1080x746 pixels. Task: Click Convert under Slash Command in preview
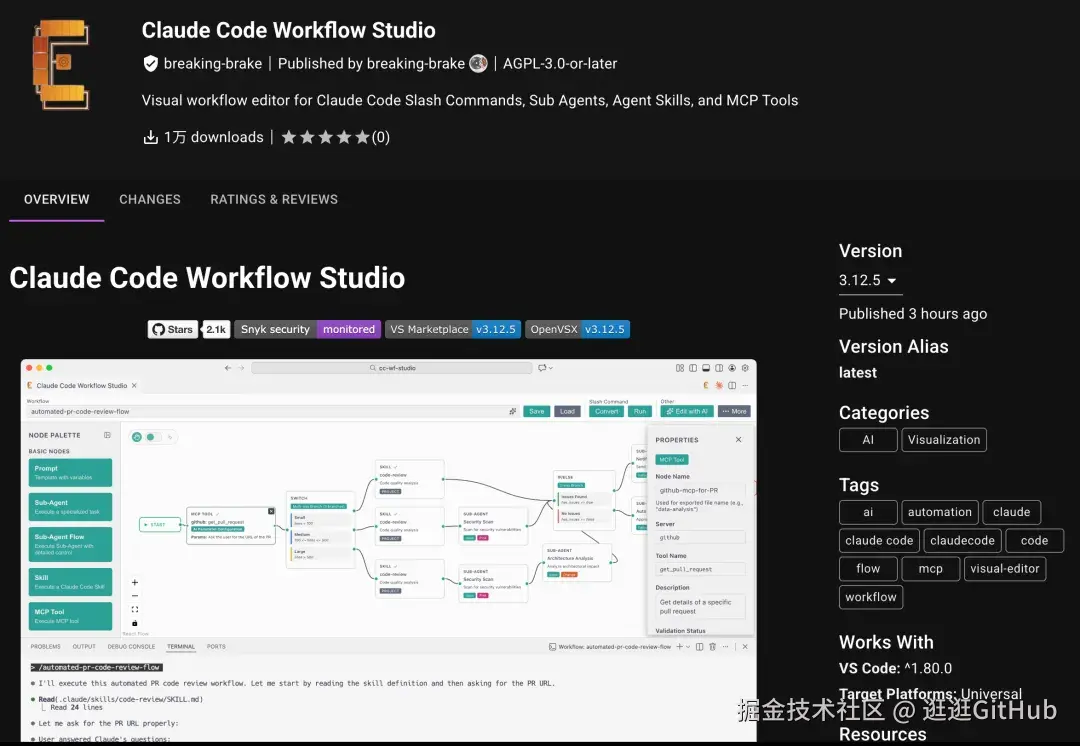606,411
